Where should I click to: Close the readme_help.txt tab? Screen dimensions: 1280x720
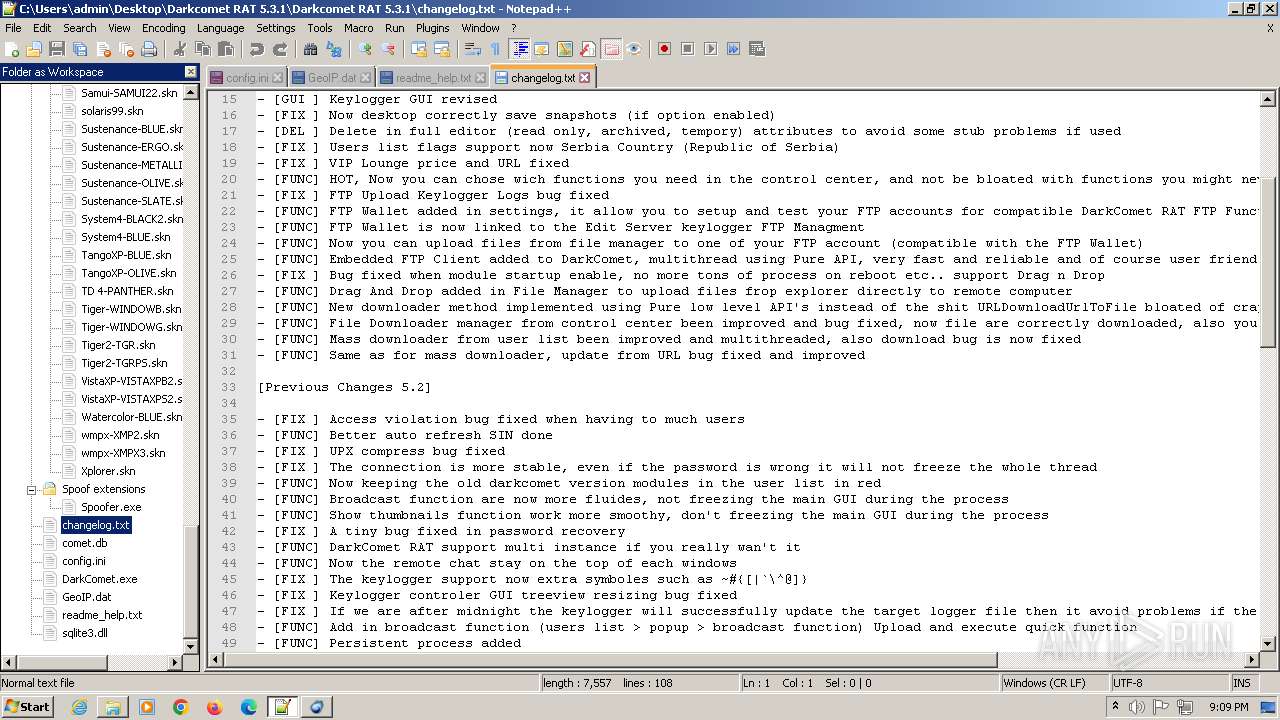(481, 77)
